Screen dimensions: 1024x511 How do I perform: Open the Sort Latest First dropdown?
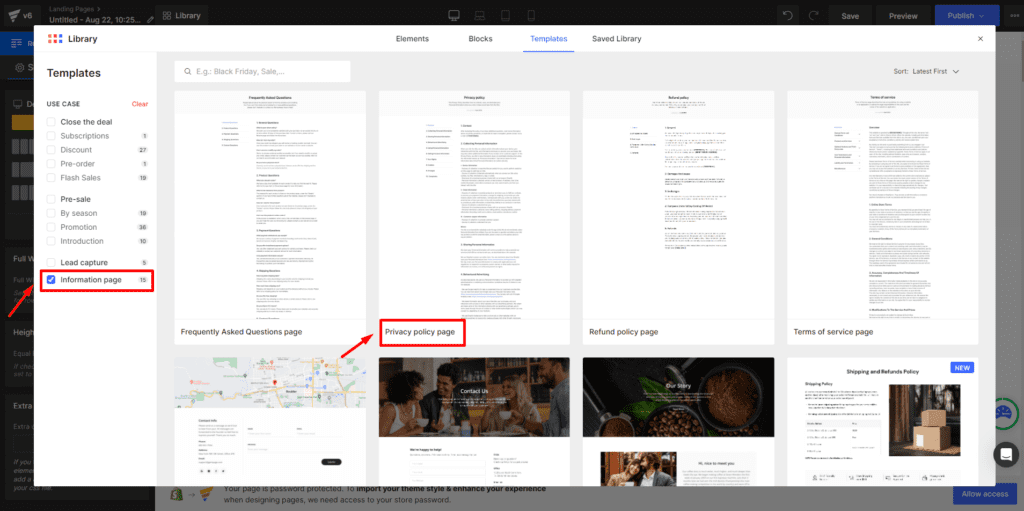(927, 71)
